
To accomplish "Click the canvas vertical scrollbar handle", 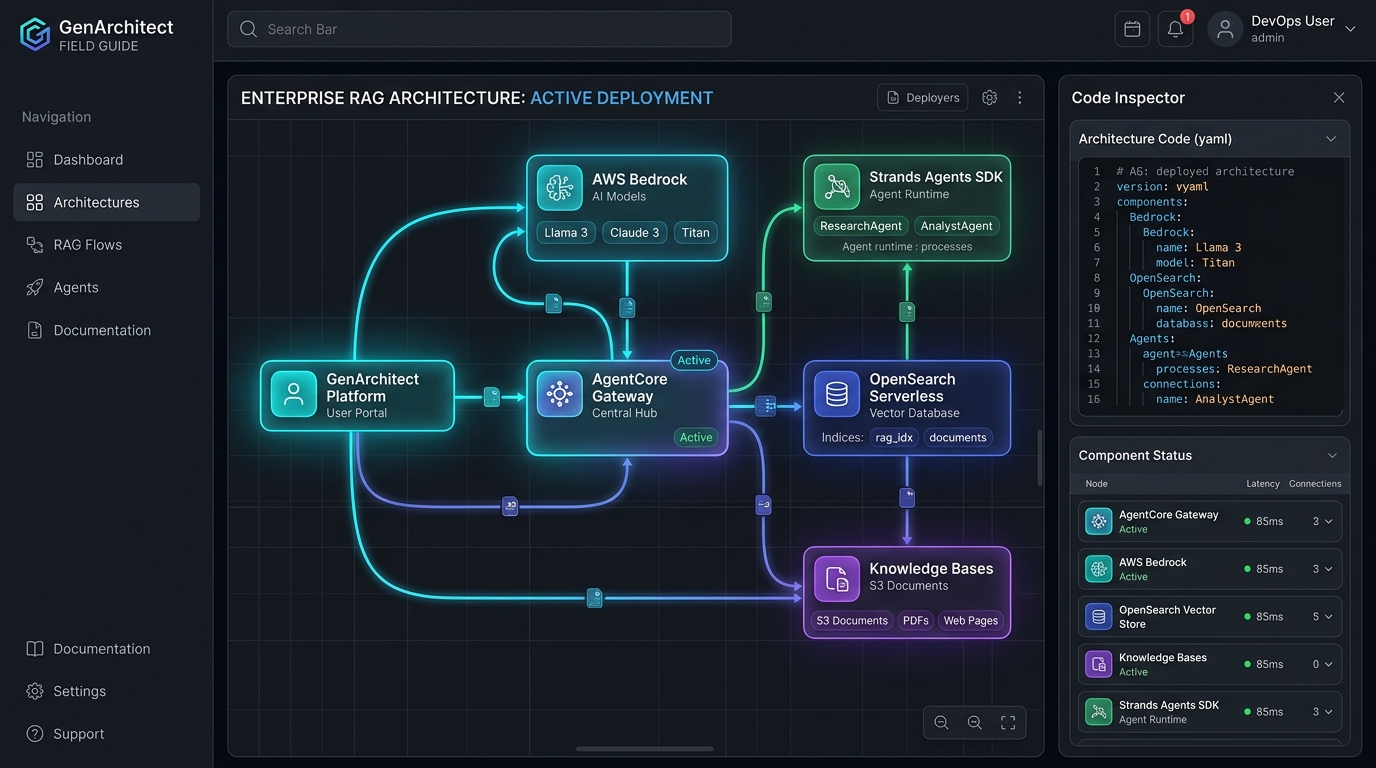I will pyautogui.click(x=1039, y=457).
